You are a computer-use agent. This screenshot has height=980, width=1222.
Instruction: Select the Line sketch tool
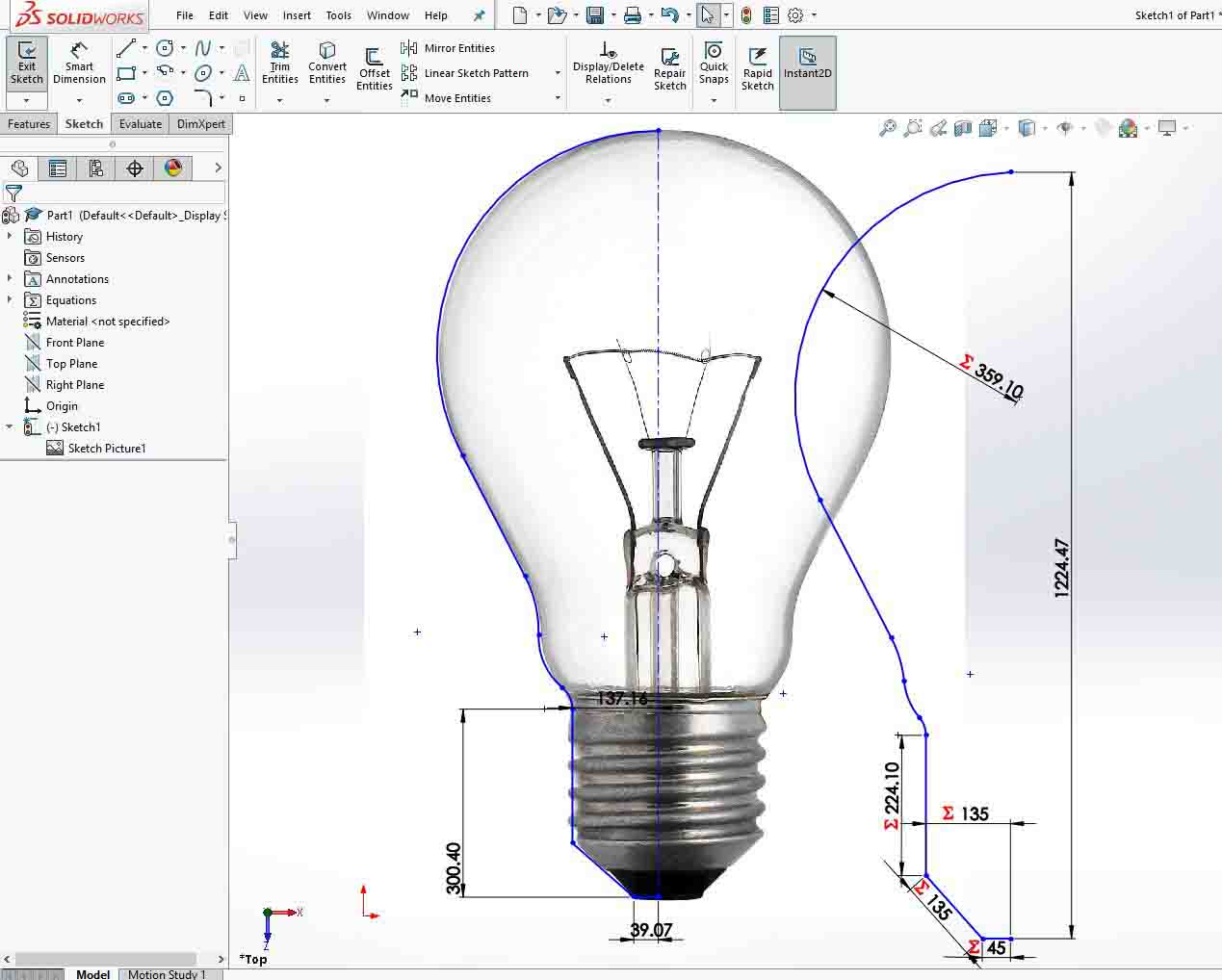(x=126, y=48)
